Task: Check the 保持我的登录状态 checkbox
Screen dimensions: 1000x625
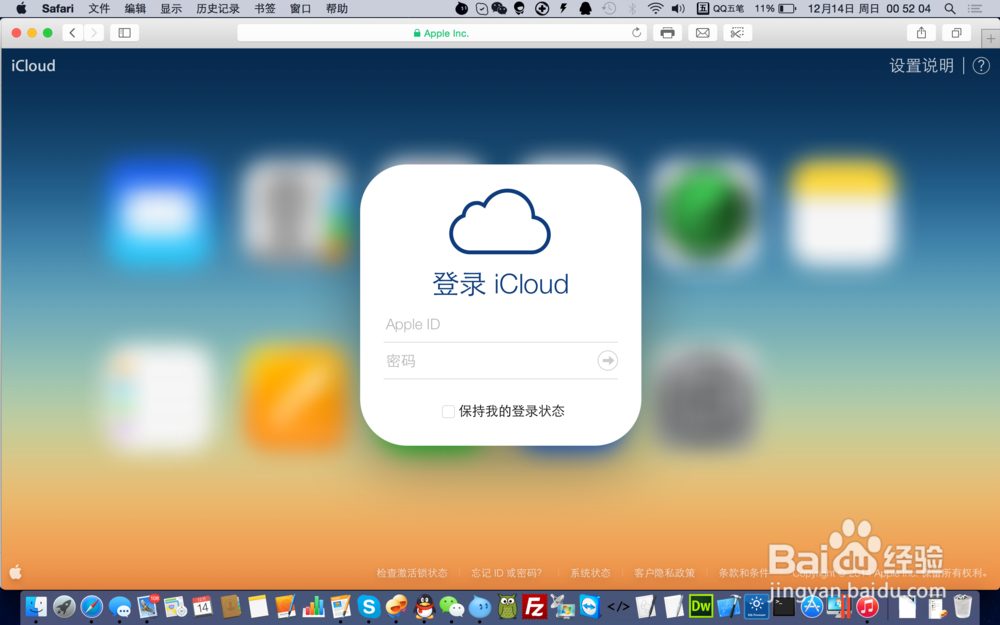Action: click(x=448, y=410)
